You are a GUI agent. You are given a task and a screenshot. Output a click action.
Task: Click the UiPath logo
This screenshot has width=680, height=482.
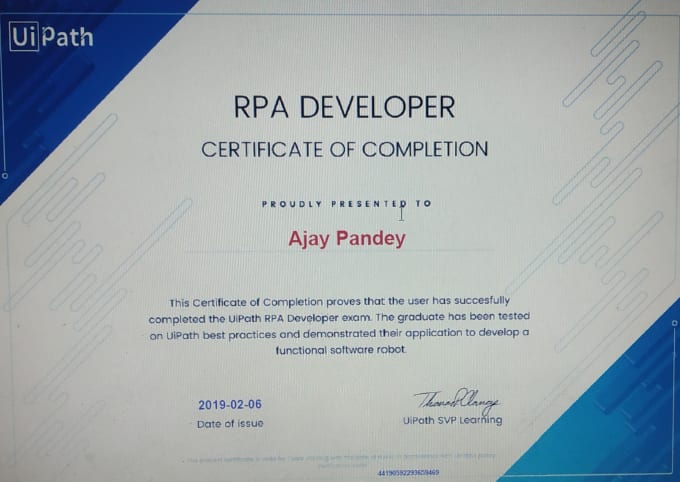(51, 37)
